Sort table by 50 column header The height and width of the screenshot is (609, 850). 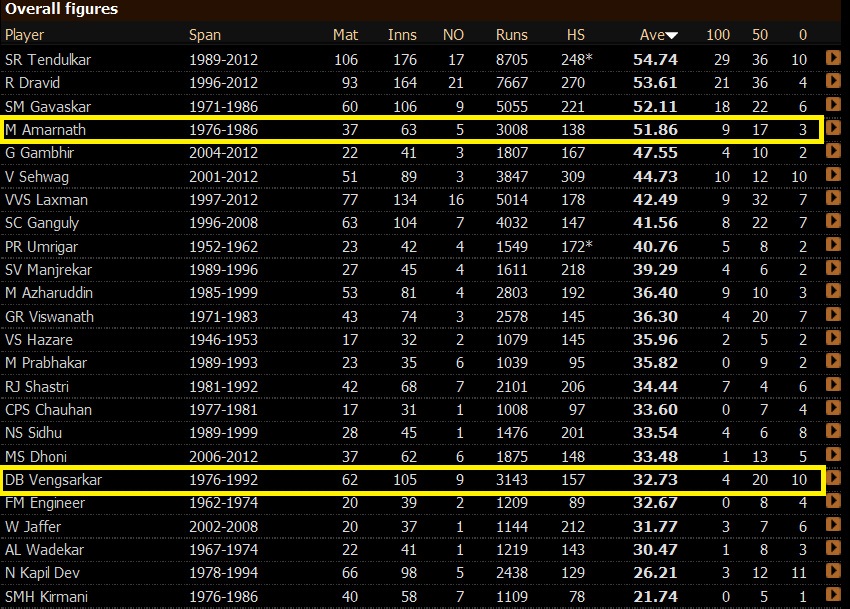tap(760, 35)
